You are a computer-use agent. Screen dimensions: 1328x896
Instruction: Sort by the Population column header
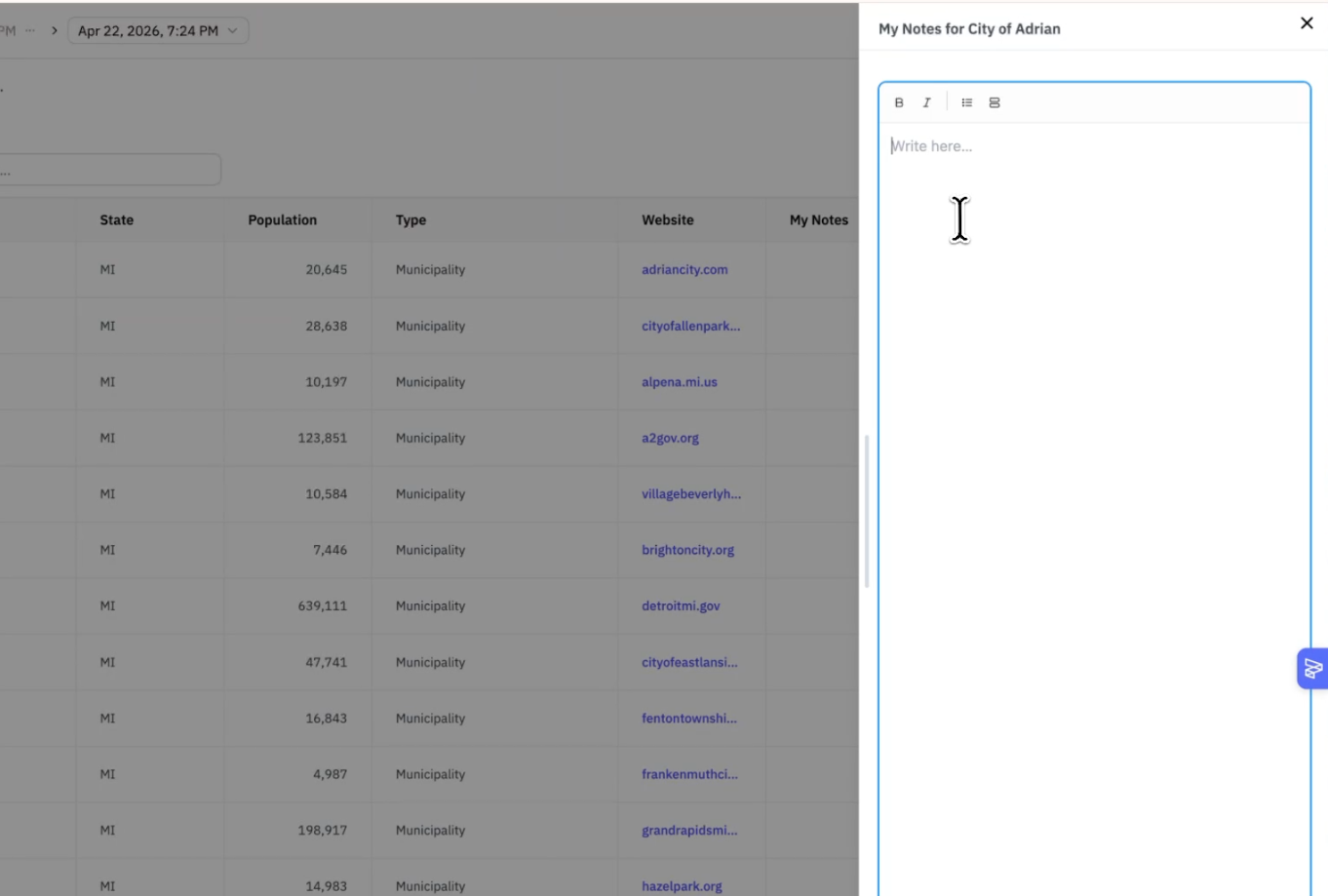pos(282,220)
